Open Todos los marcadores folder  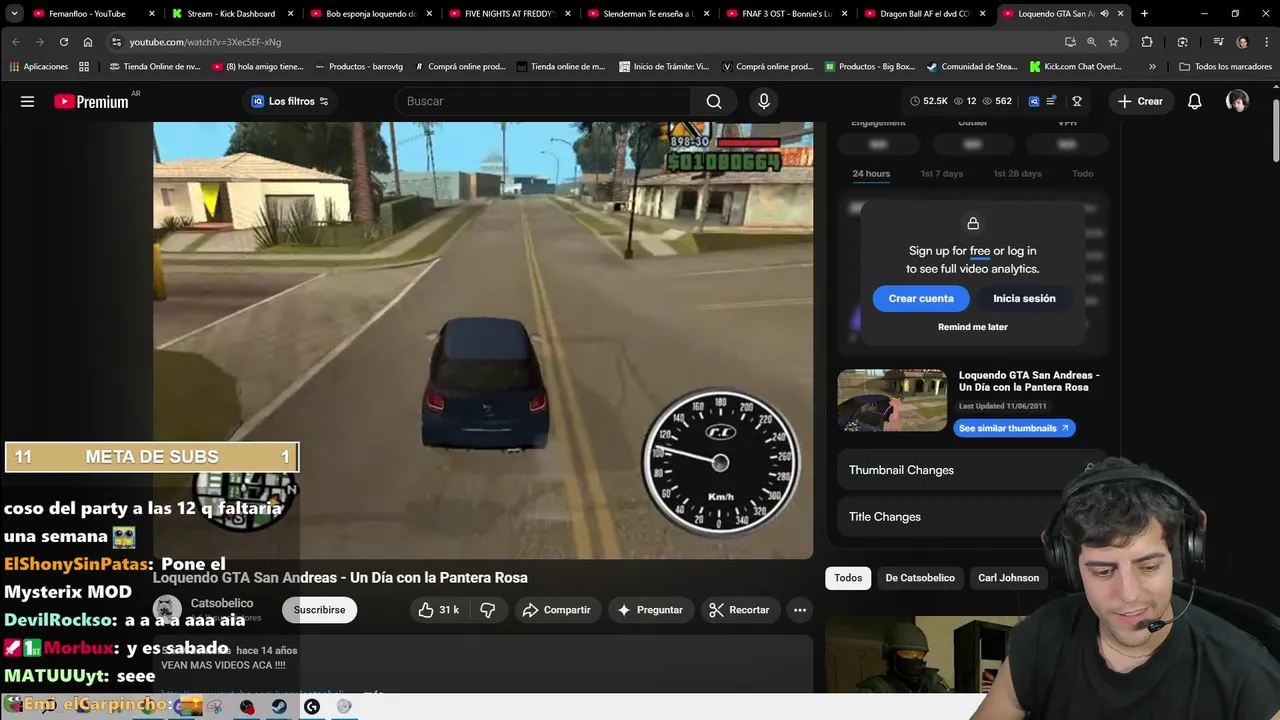pyautogui.click(x=1225, y=67)
